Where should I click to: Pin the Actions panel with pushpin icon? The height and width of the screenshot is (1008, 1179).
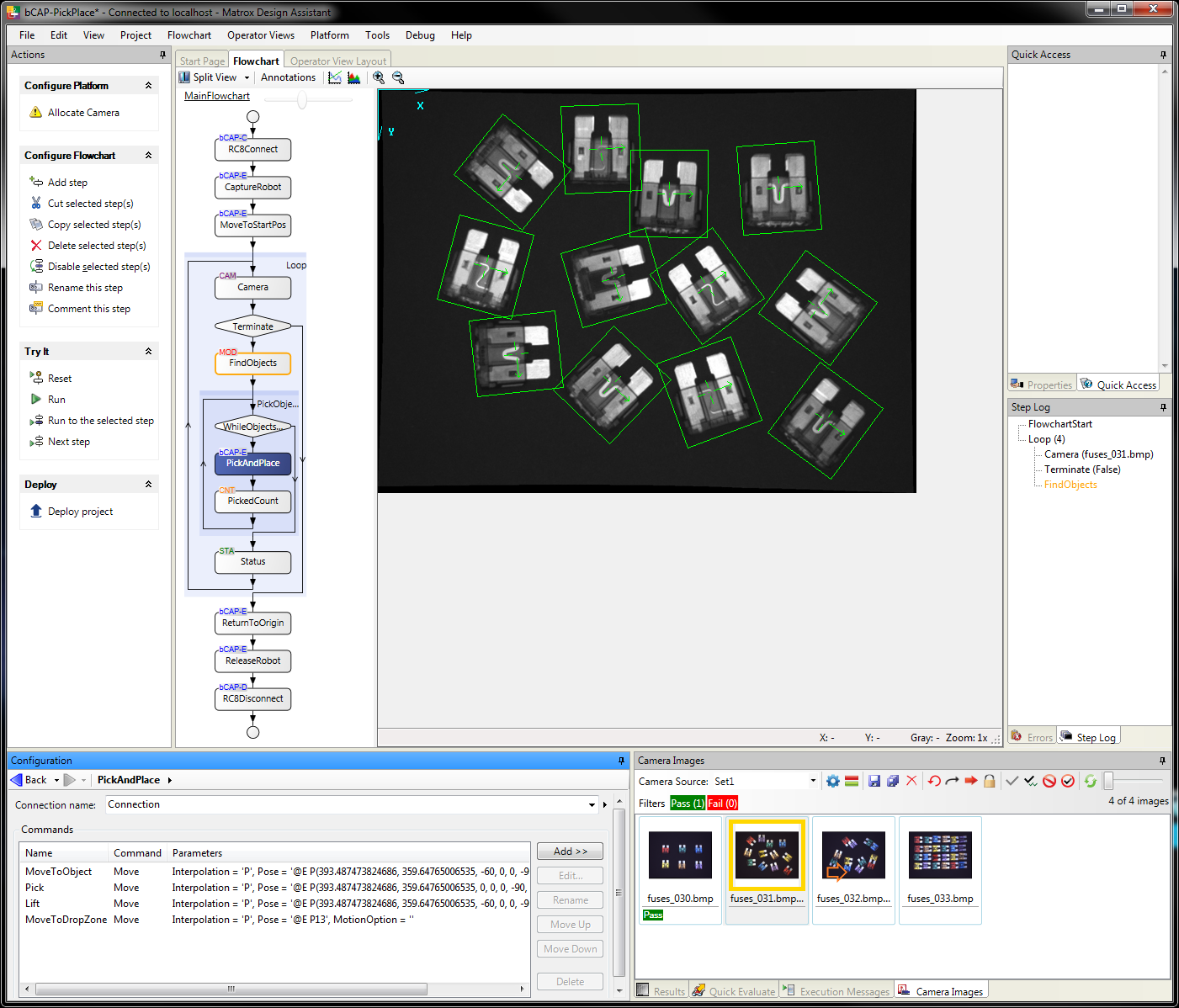163,55
